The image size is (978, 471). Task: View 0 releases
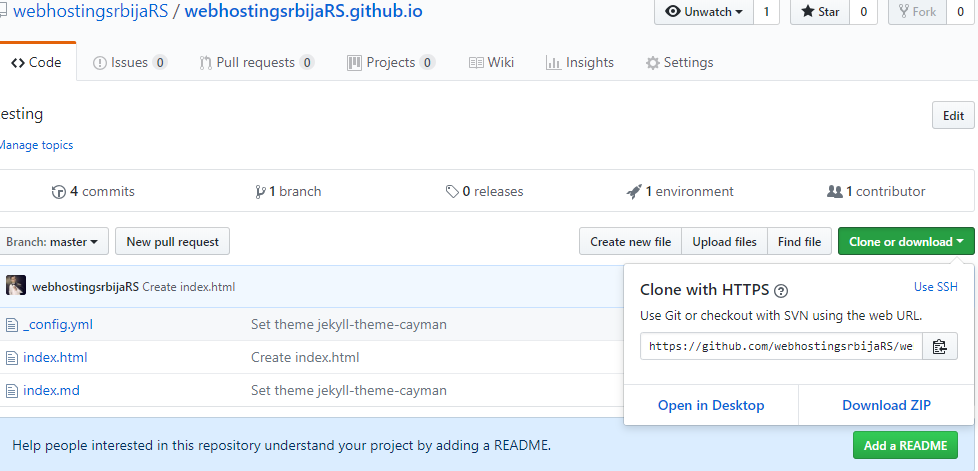pos(485,192)
